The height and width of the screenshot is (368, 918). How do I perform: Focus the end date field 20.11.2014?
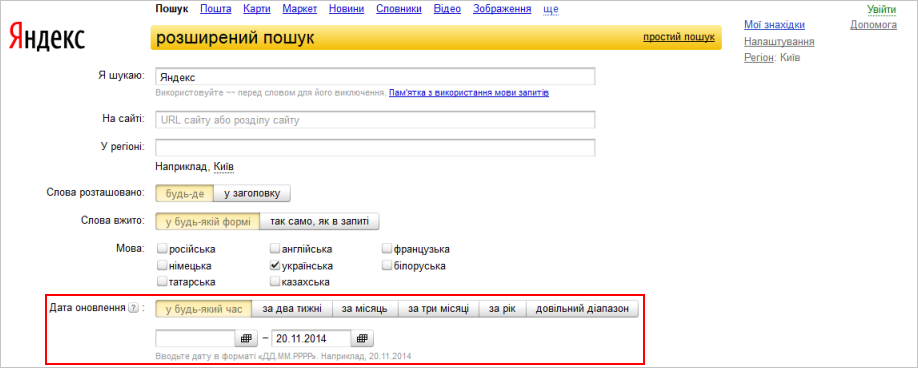coord(311,338)
